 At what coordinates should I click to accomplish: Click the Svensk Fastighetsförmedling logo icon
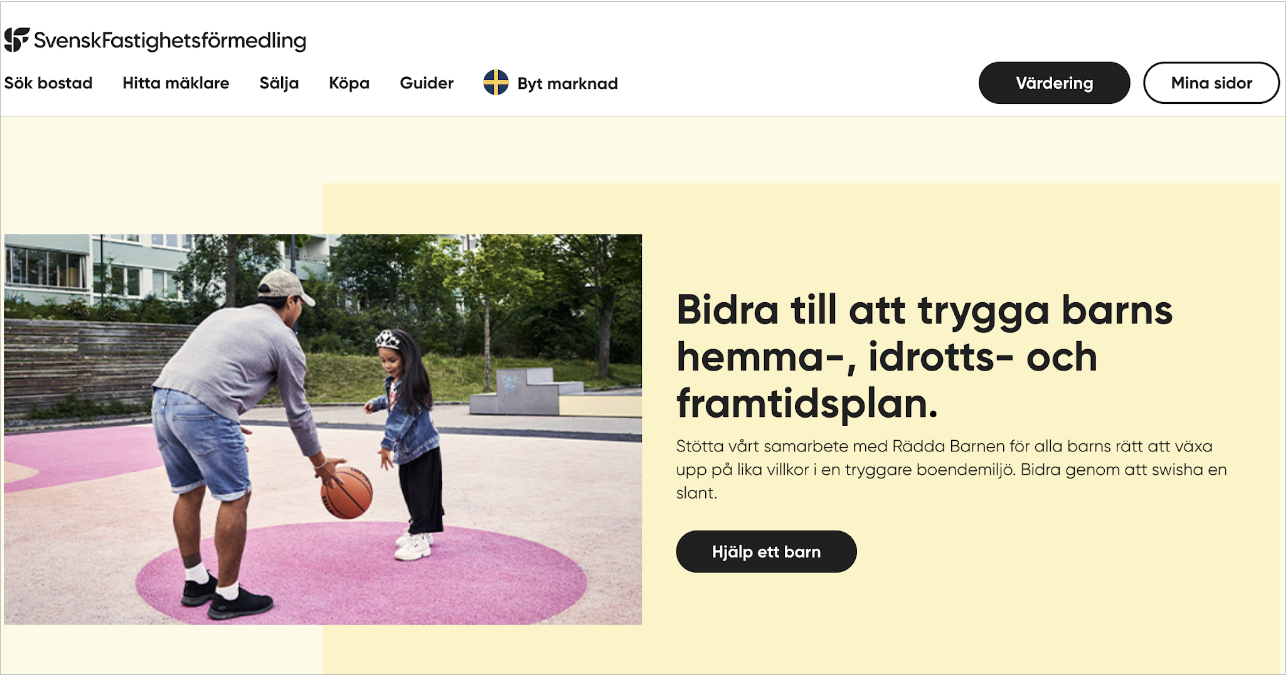(16, 40)
